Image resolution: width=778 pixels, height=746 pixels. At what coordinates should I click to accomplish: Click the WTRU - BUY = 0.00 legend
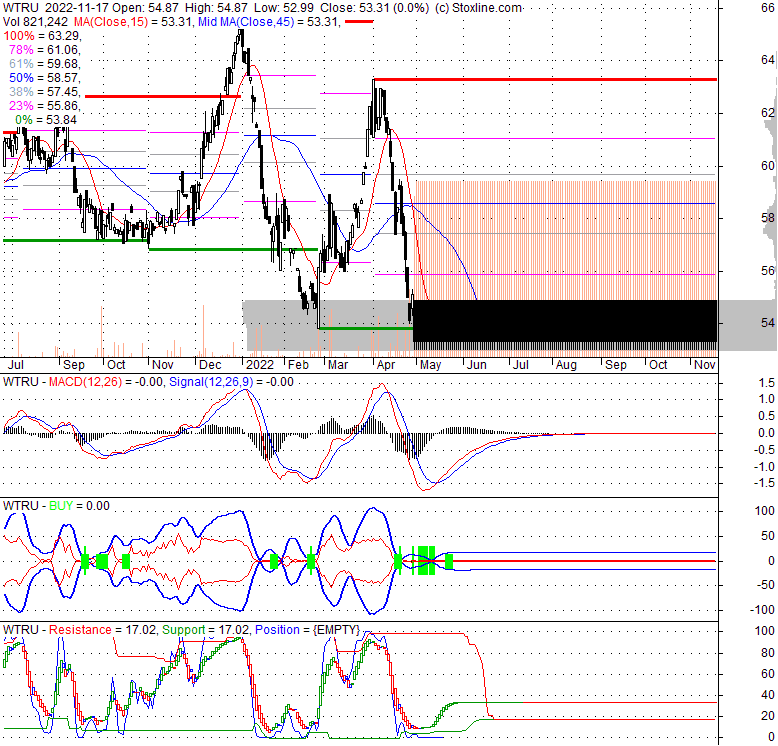pyautogui.click(x=56, y=506)
